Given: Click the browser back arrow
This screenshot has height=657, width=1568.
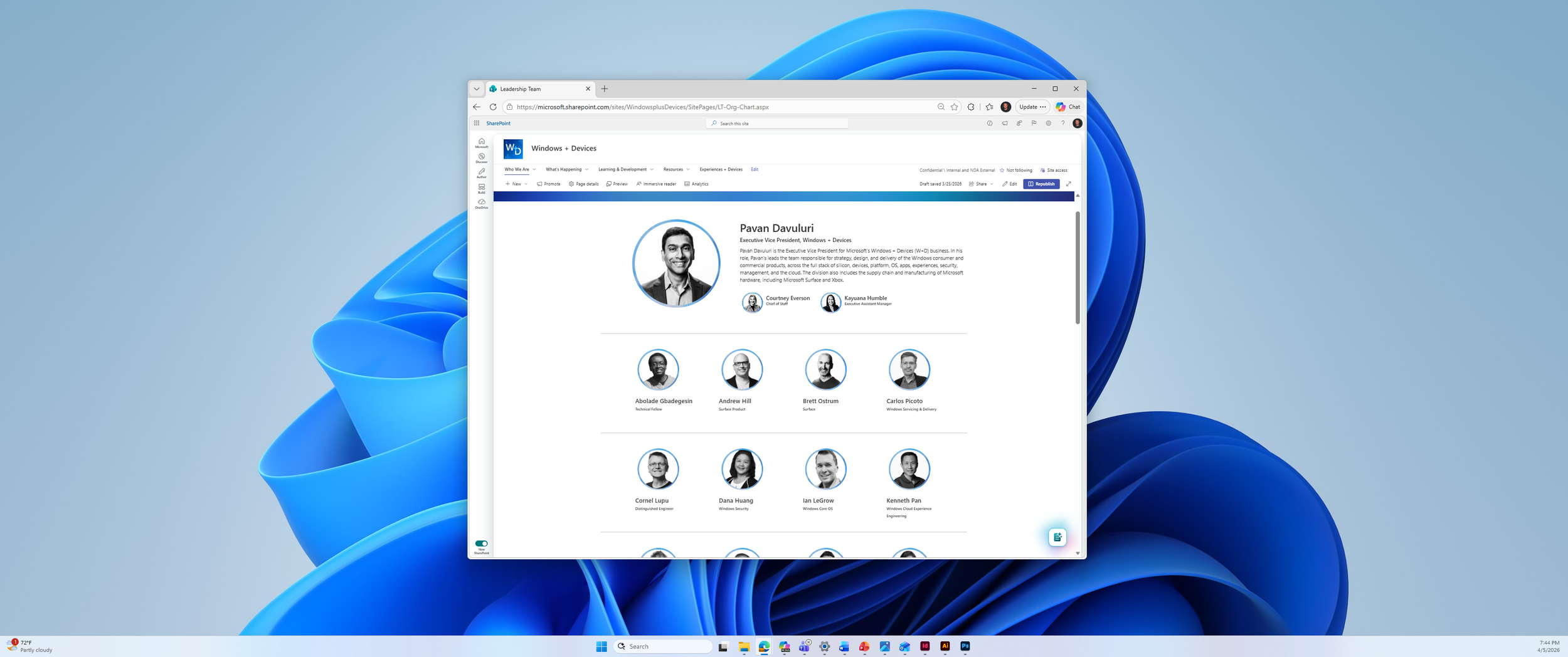Looking at the screenshot, I should [x=477, y=107].
